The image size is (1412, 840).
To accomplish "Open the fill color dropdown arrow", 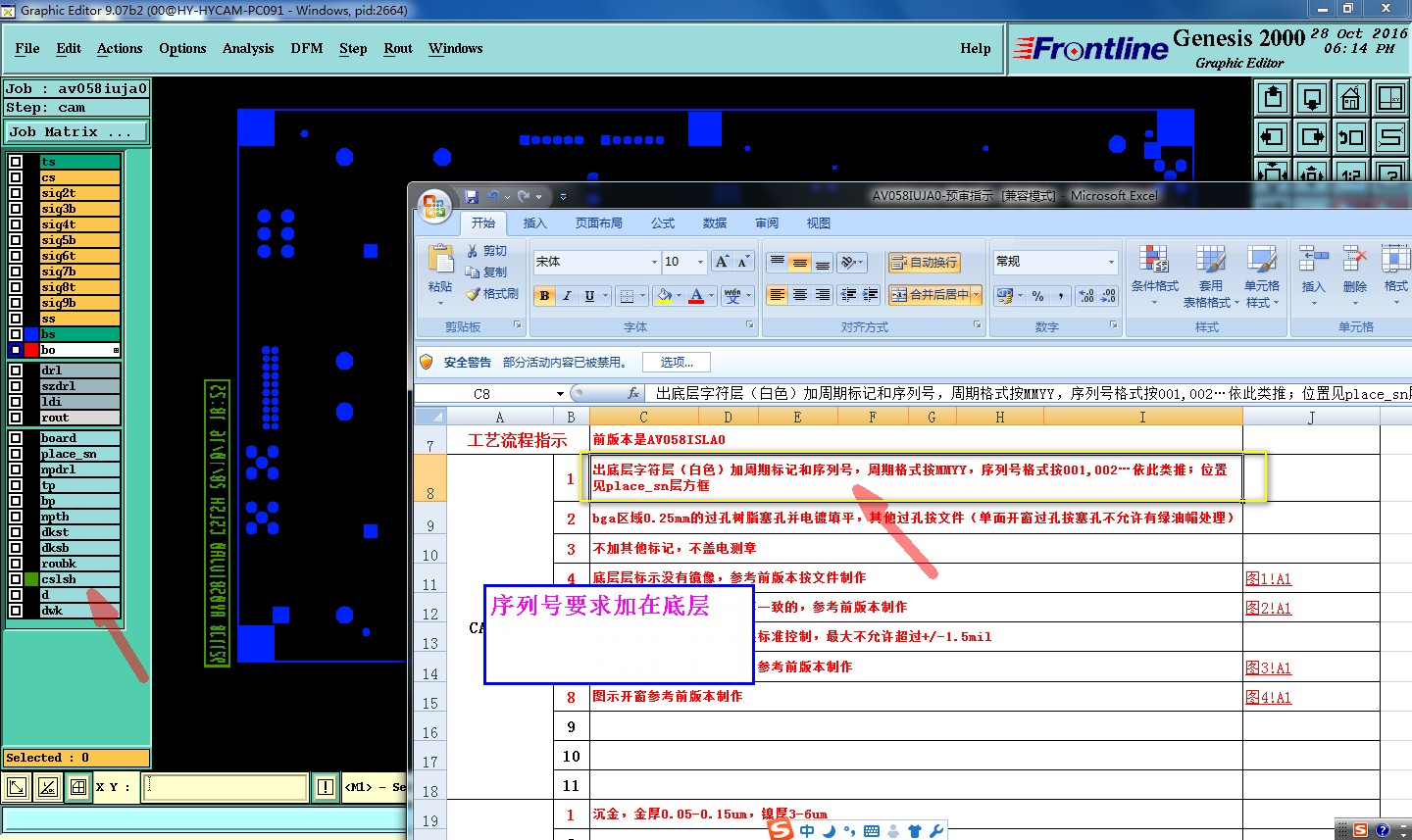I will coord(679,296).
